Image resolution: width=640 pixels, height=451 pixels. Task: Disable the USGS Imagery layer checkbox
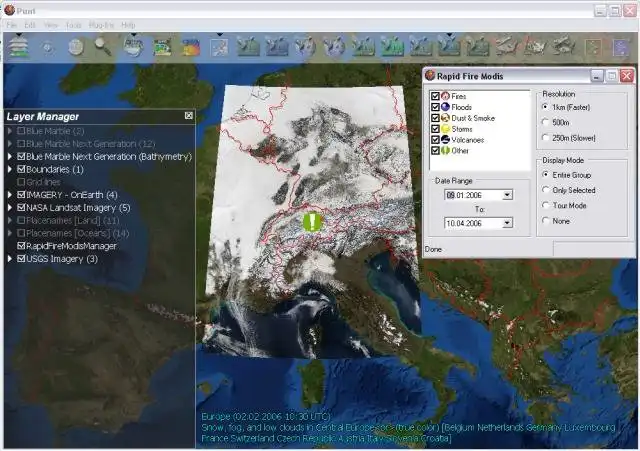pos(21,259)
